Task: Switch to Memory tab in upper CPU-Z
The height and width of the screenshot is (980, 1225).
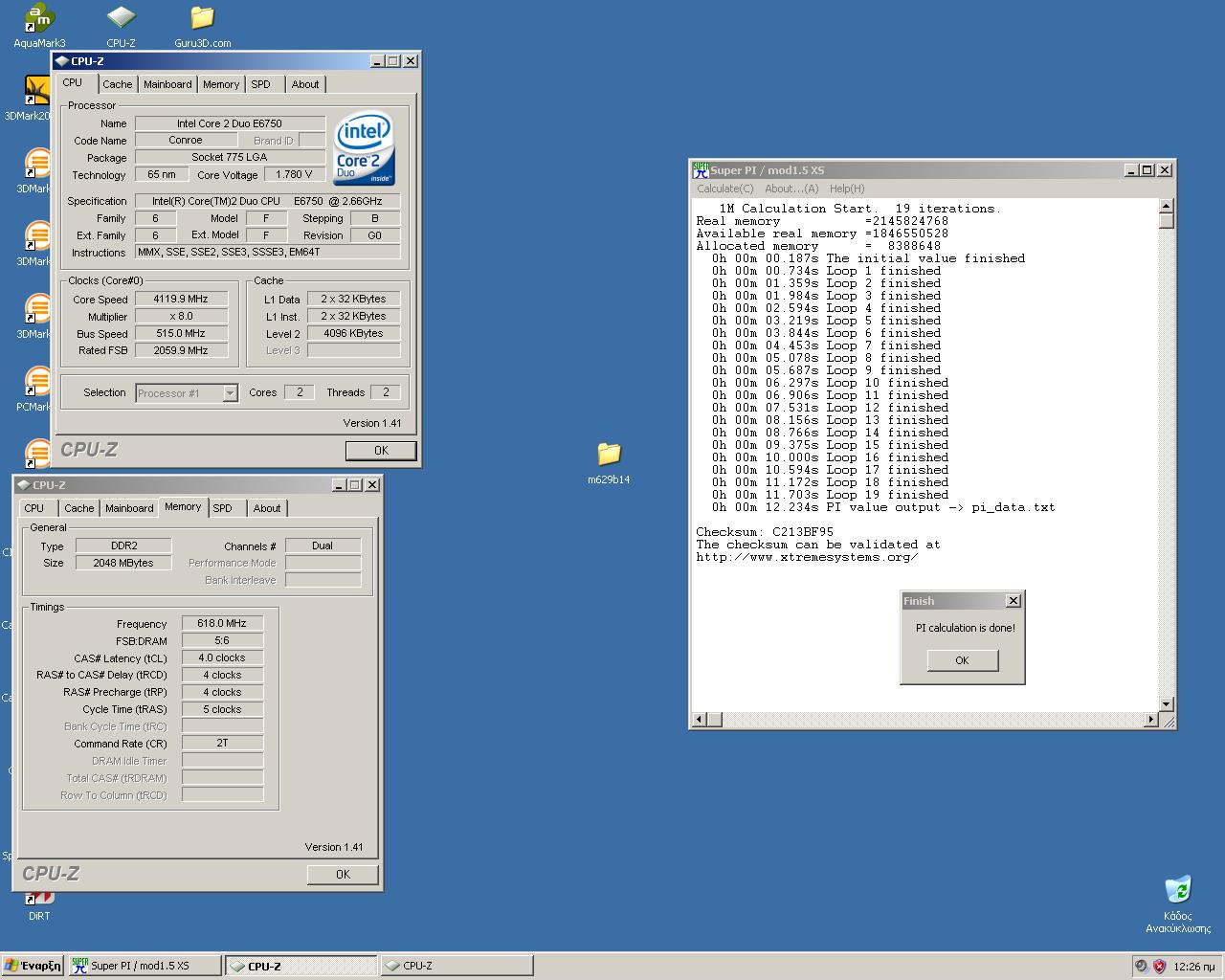Action: pyautogui.click(x=221, y=84)
